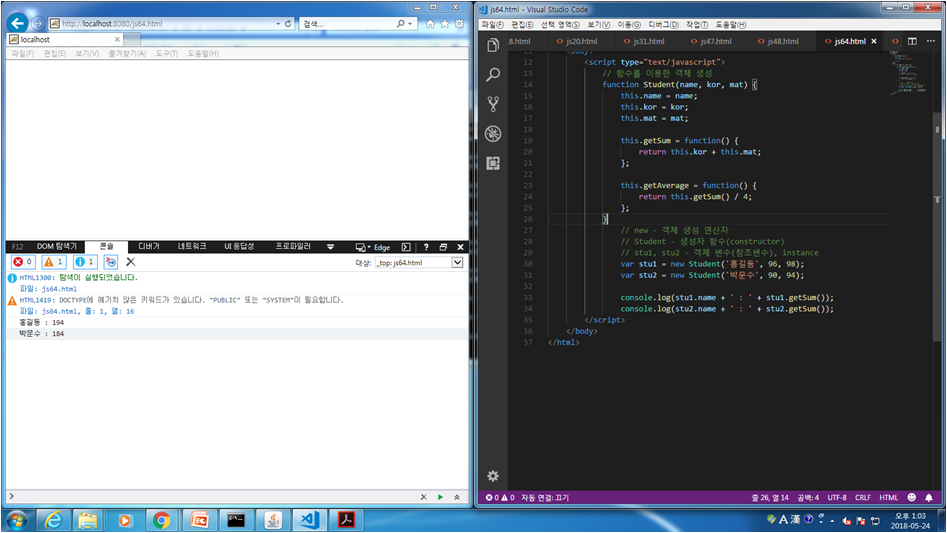The image size is (947, 533).
Task: Clear the F12 console with the X icon
Action: point(130,262)
